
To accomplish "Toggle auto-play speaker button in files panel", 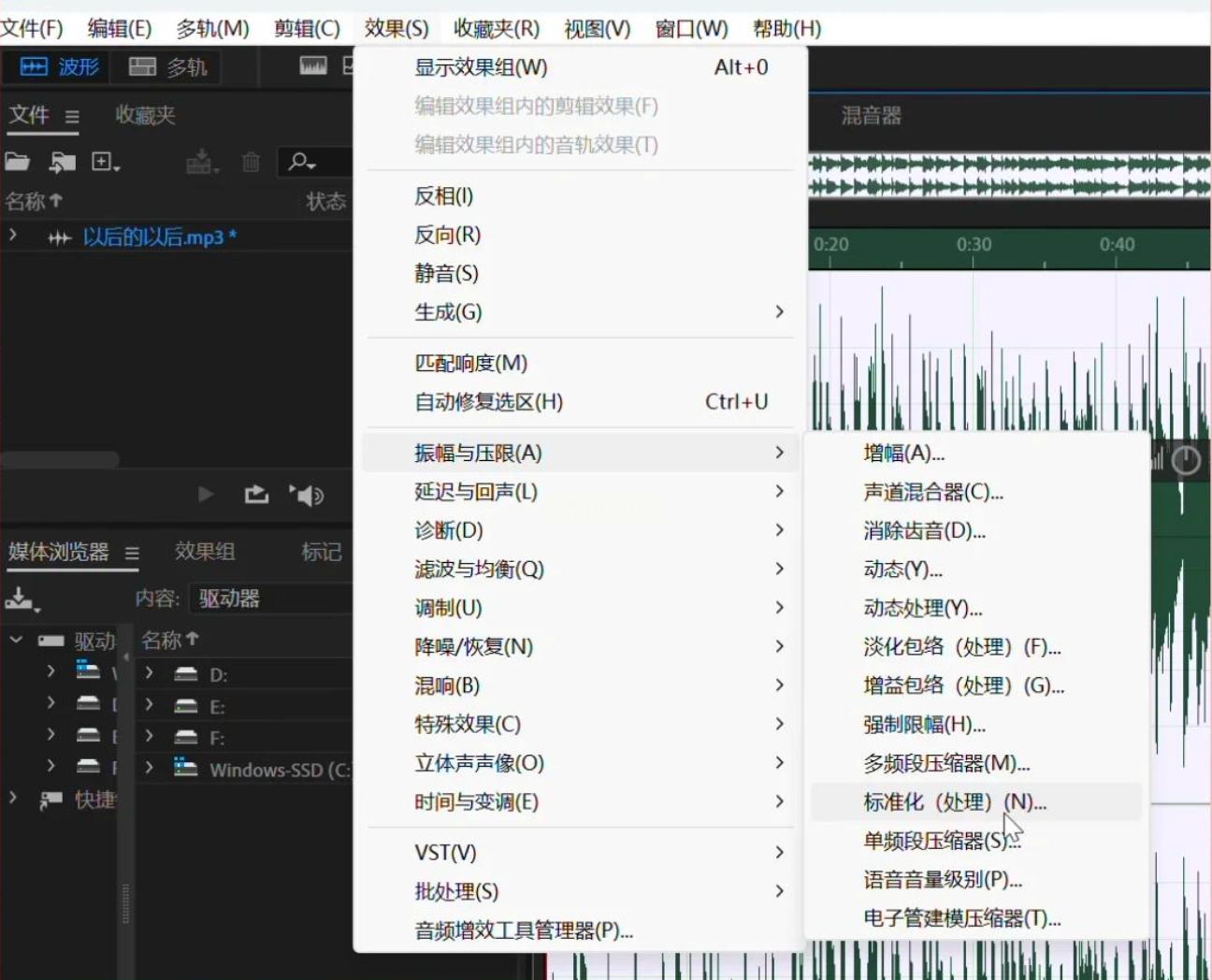I will [307, 495].
